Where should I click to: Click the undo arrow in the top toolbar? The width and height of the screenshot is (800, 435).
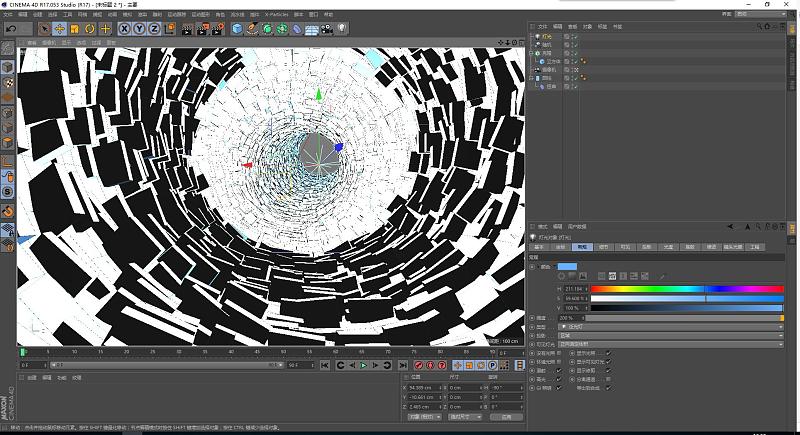pos(10,29)
